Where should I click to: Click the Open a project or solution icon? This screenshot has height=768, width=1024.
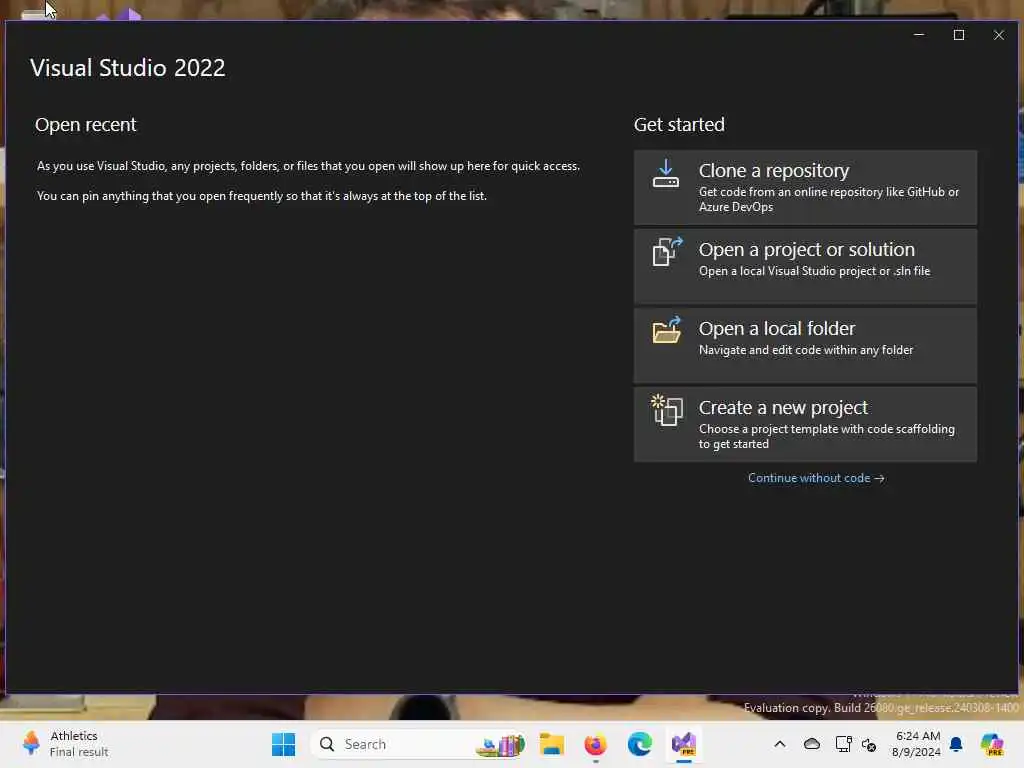click(x=667, y=251)
